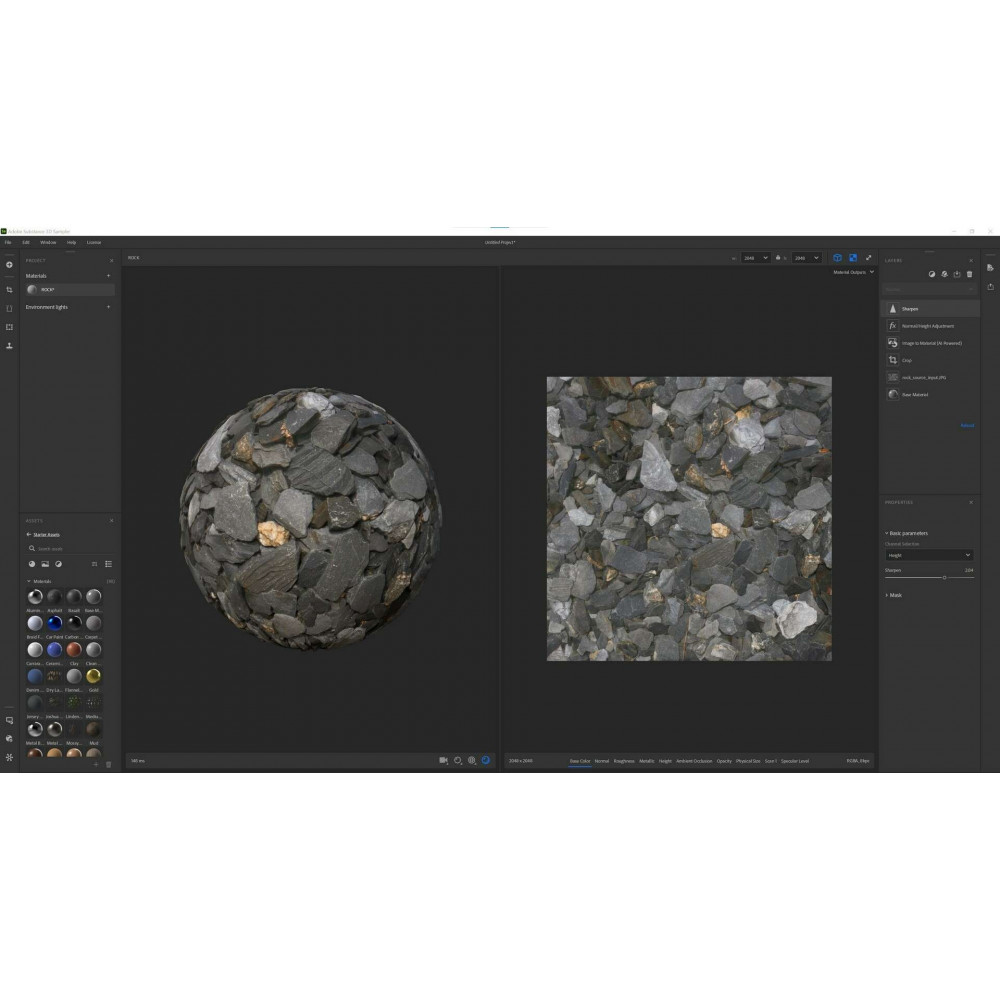Viewport: 1000px width, 1000px height.
Task: Click the Sharpen layer icon
Action: click(893, 309)
